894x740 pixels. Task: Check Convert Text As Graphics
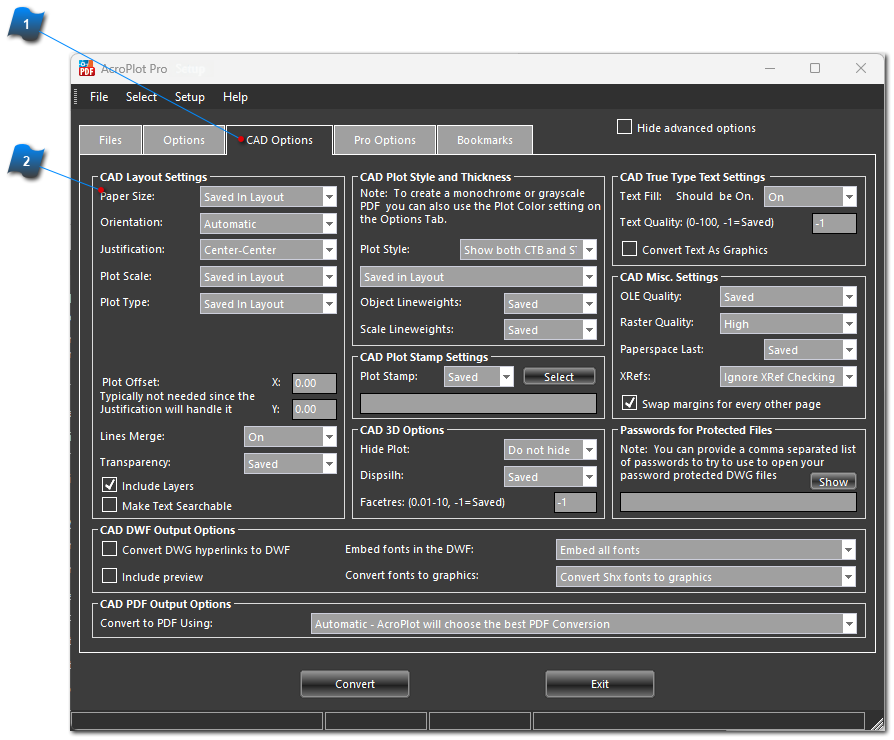click(x=629, y=249)
